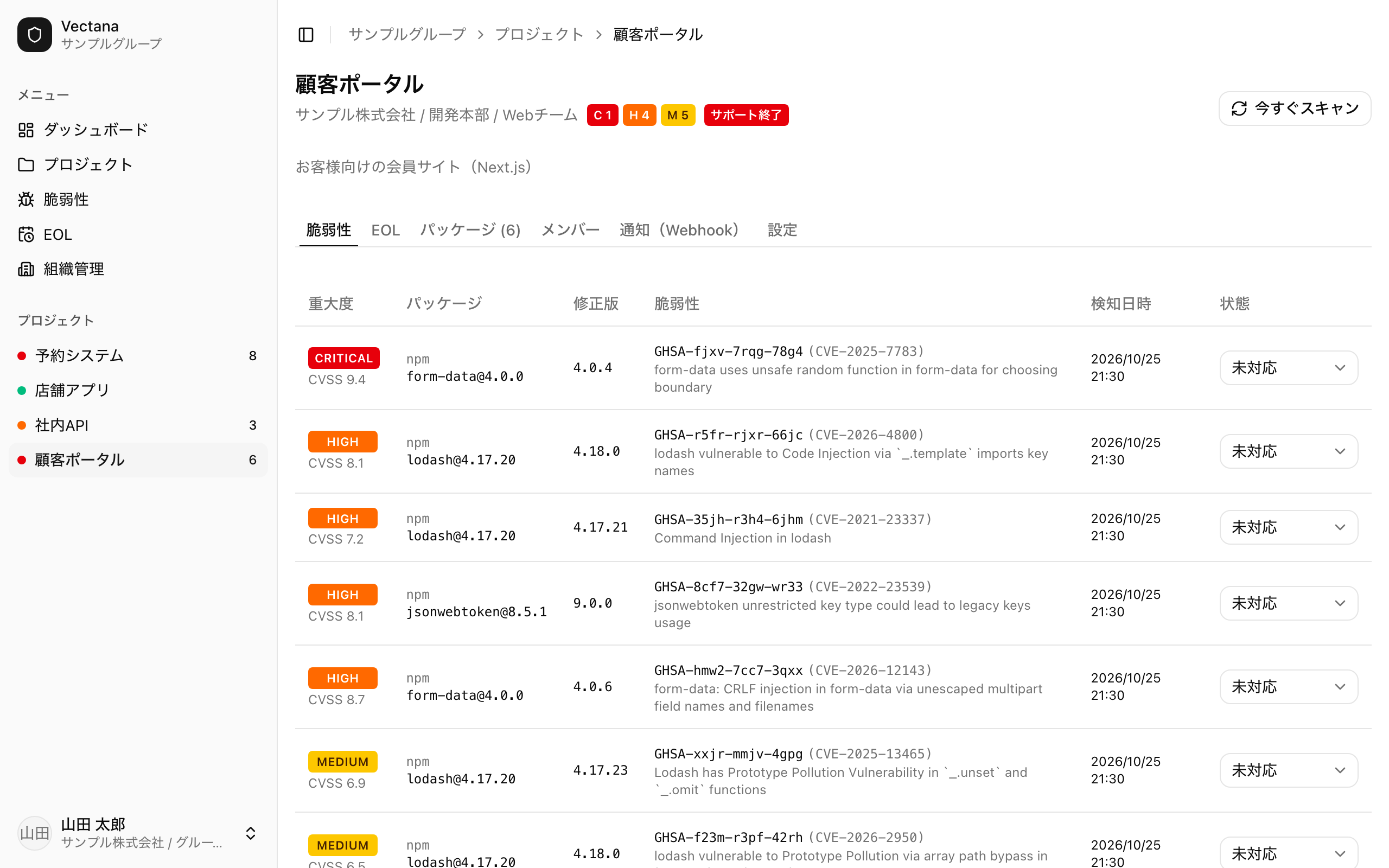
Task: Select 顧客ポータル project in sidebar
Action: [138, 460]
